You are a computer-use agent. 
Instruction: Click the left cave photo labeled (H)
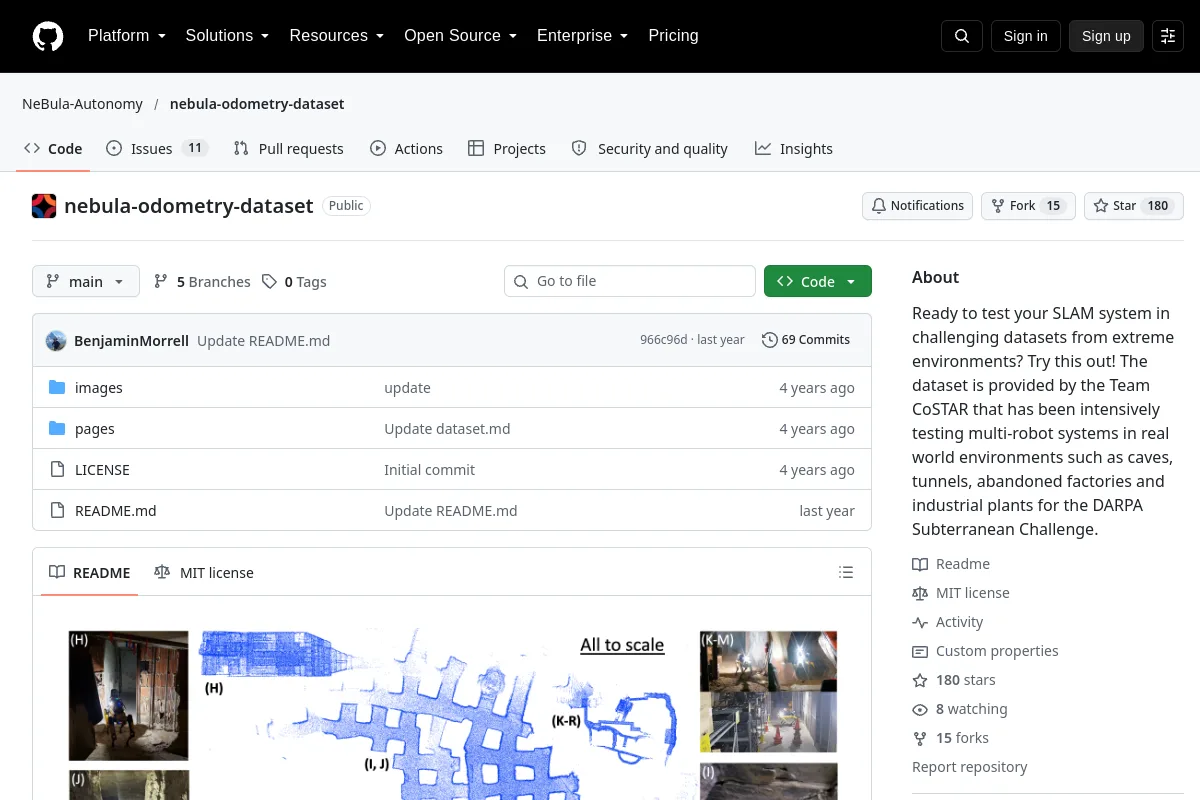[x=128, y=696]
